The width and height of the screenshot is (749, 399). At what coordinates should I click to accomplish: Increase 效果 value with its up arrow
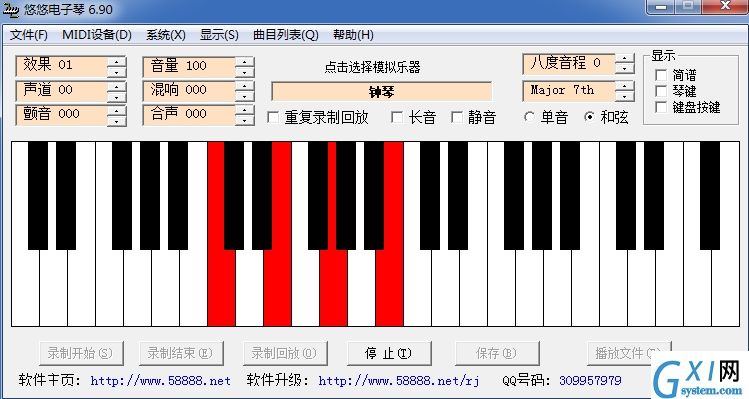pos(117,61)
